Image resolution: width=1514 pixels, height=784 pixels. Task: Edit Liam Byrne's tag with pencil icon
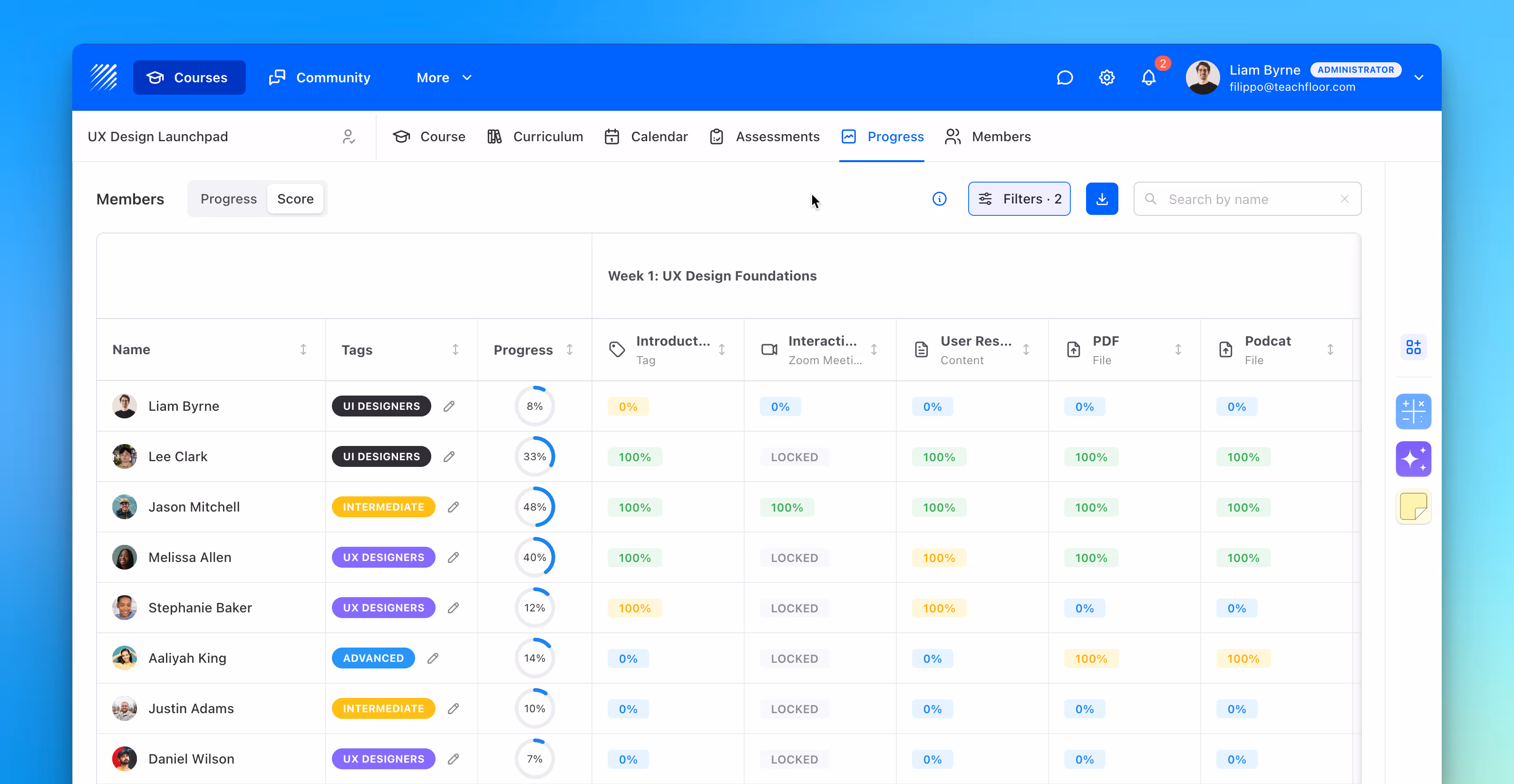[x=449, y=406]
